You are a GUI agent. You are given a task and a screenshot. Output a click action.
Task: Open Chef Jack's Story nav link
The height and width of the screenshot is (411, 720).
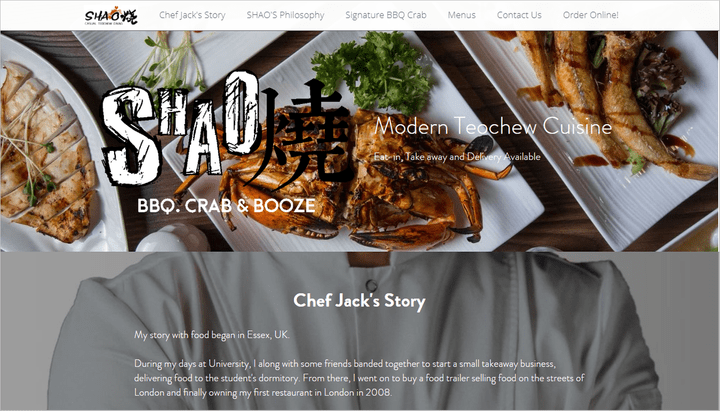click(192, 15)
